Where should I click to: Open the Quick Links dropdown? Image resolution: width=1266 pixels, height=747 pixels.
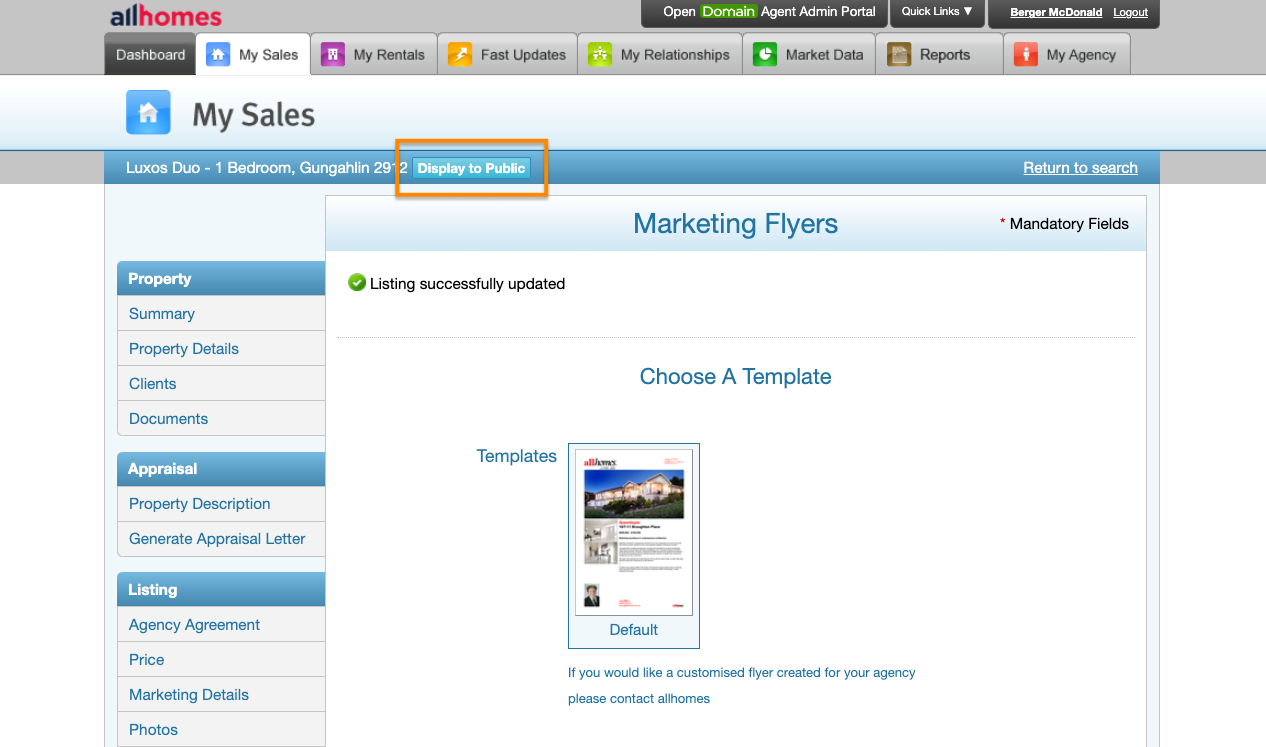point(936,12)
